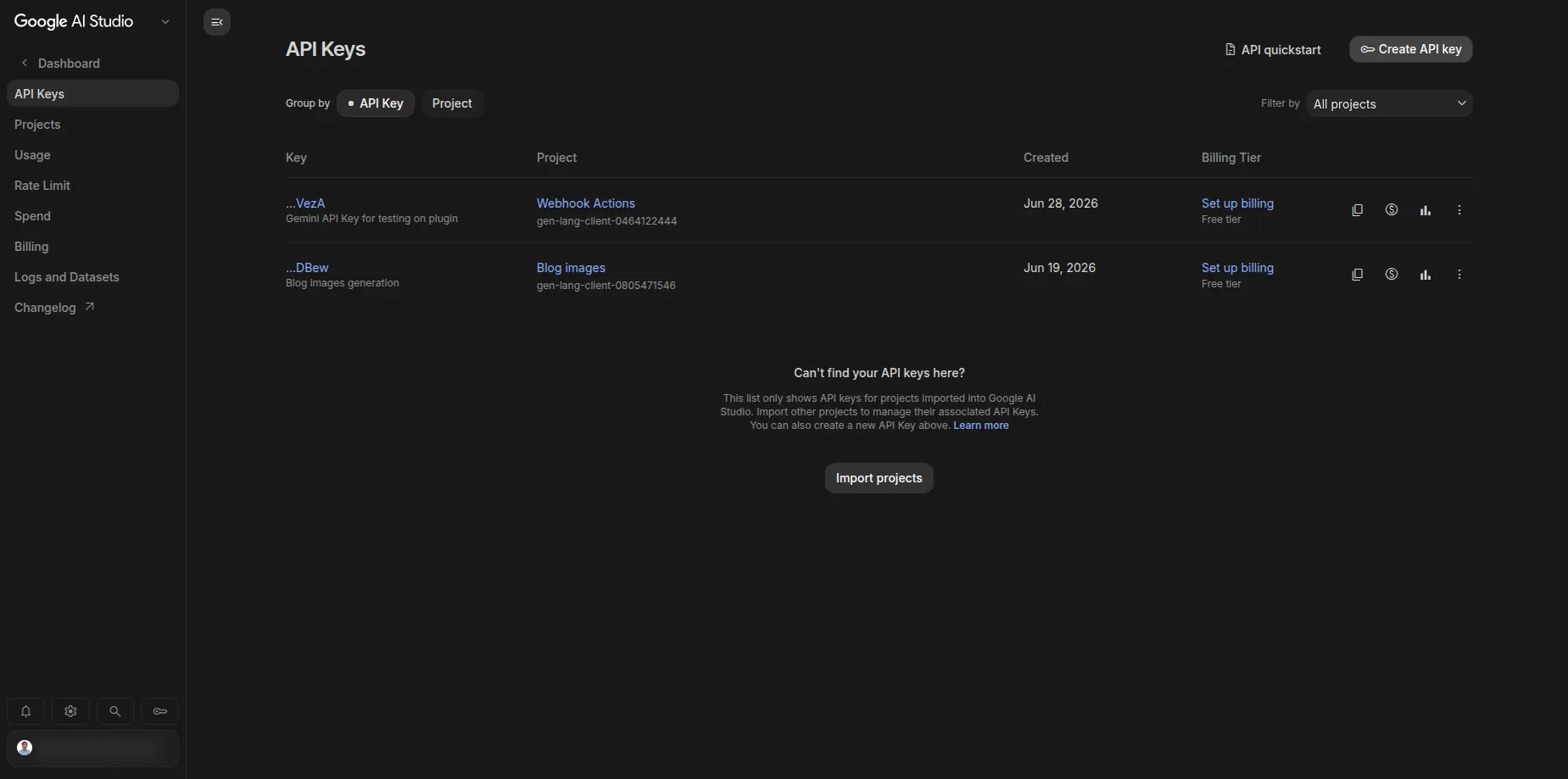
Task: Open Billing in sidebar
Action: pyautogui.click(x=92, y=247)
